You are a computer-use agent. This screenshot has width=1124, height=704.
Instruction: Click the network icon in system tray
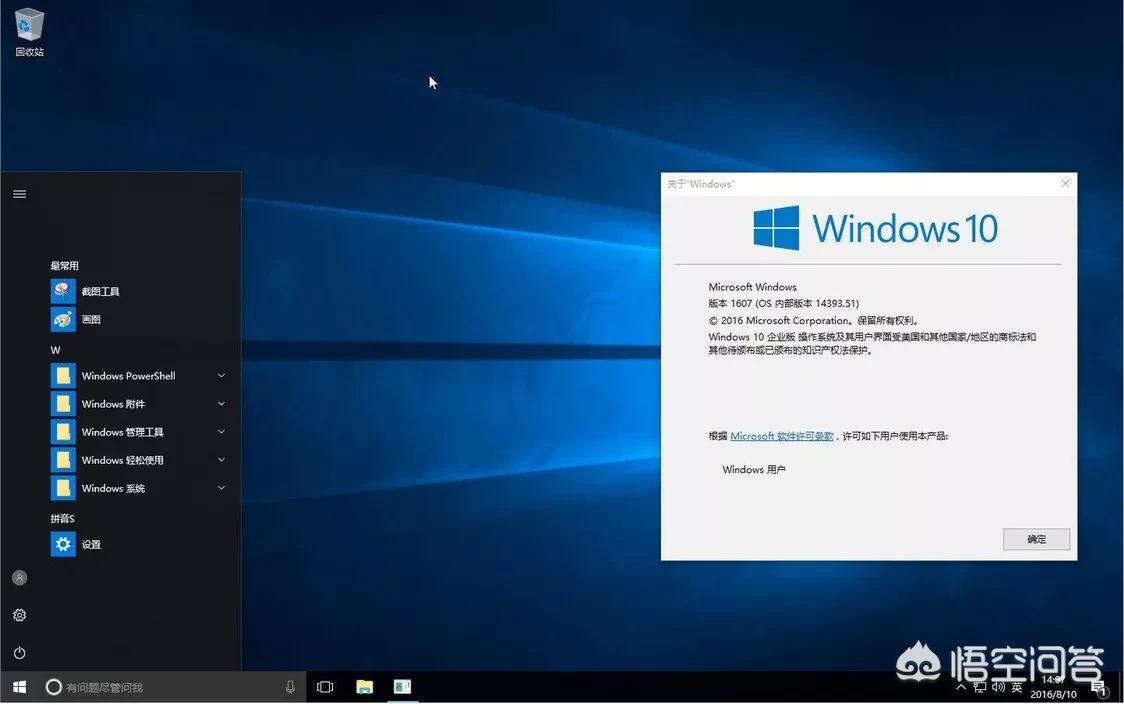coord(980,687)
